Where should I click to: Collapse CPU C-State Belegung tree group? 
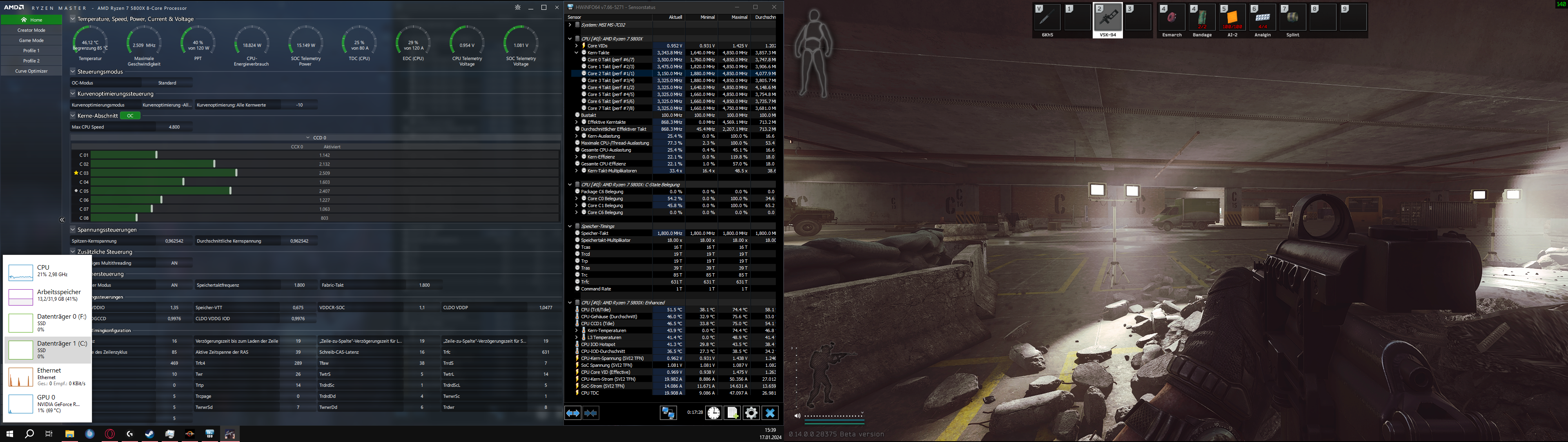[x=570, y=185]
